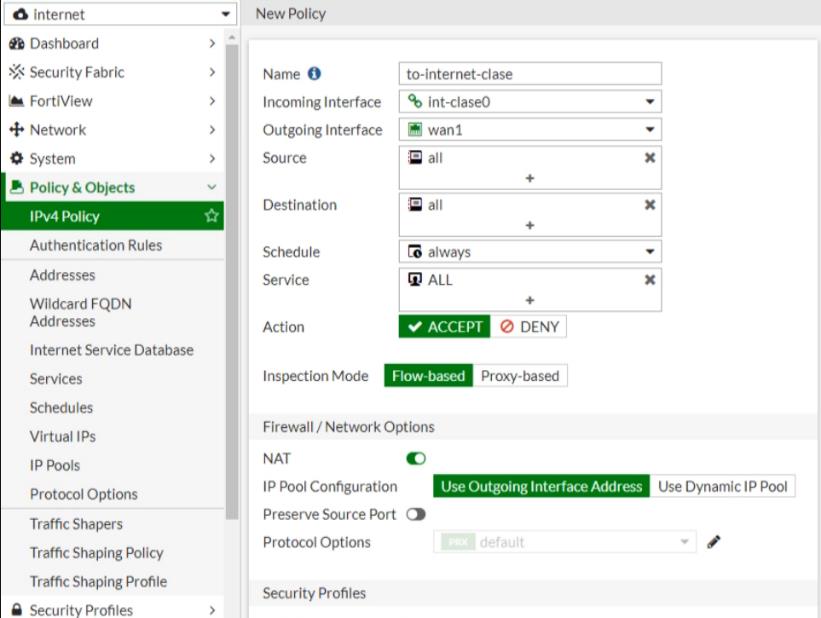Click the int-clase0 interface icon
The height and width of the screenshot is (618, 821).
[415, 102]
